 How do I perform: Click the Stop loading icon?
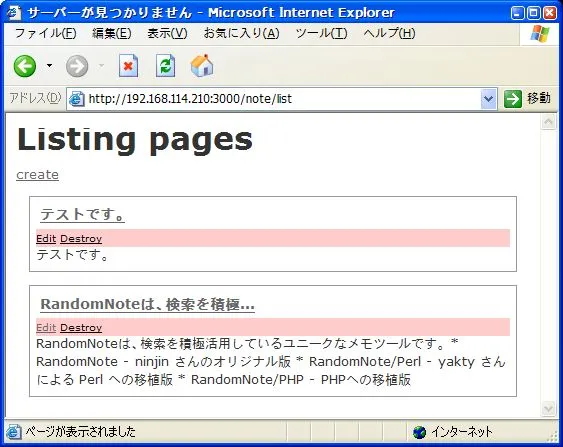coord(128,66)
